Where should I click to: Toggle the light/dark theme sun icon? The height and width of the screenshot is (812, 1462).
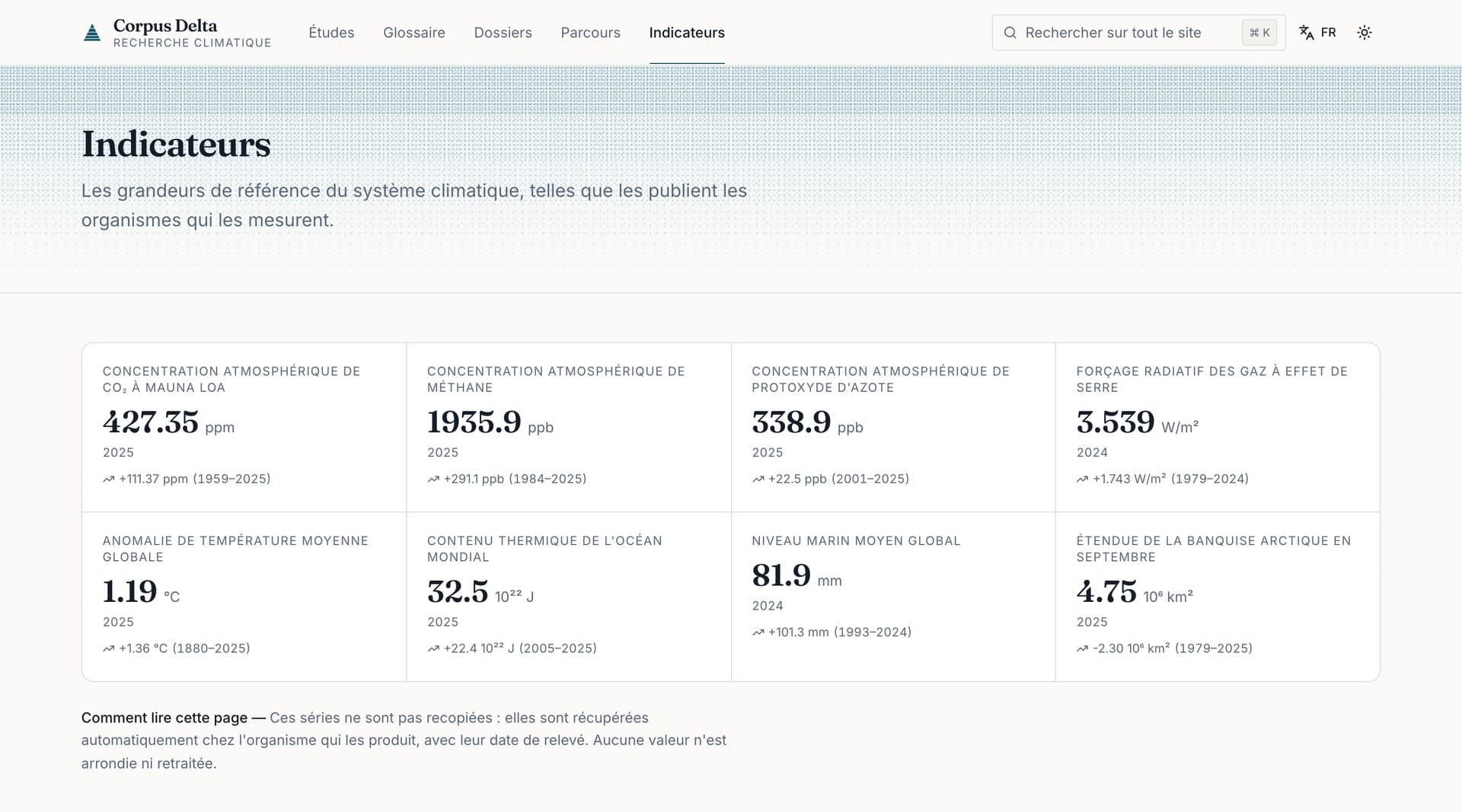pos(1365,33)
